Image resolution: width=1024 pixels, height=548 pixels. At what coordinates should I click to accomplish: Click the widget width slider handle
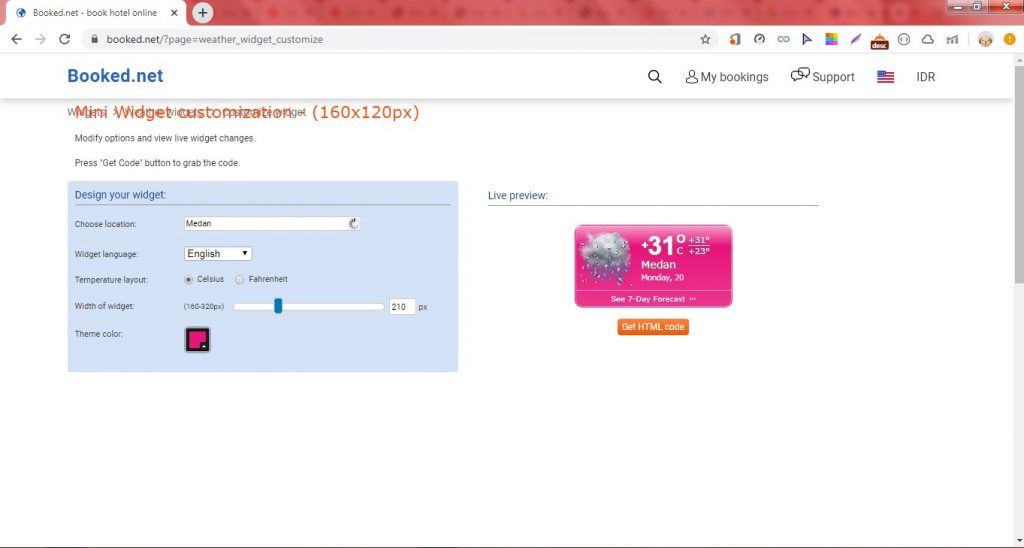click(278, 306)
